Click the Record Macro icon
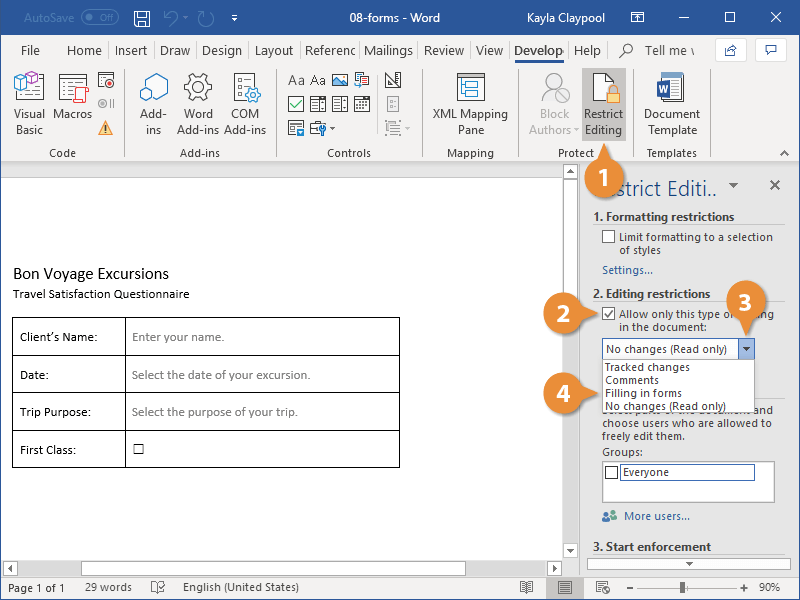This screenshot has width=800, height=600. 106,80
